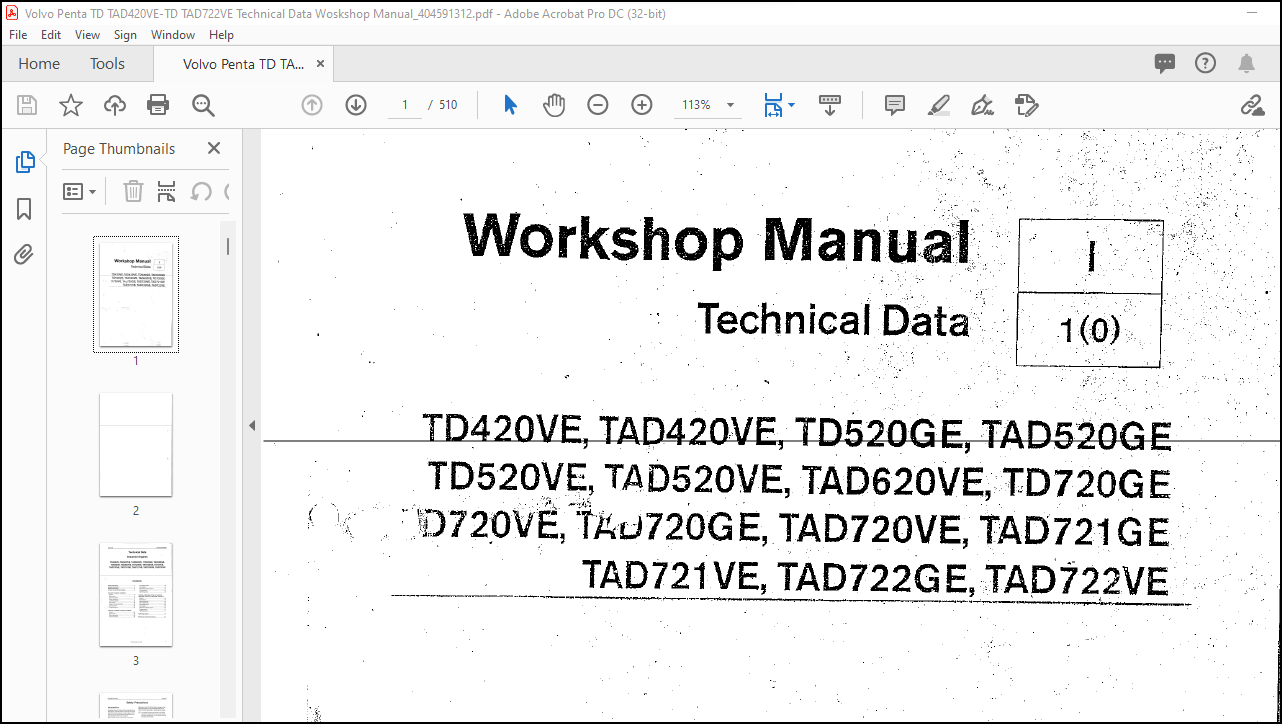
Task: Select the Volvo Penta document tab
Action: click(243, 63)
